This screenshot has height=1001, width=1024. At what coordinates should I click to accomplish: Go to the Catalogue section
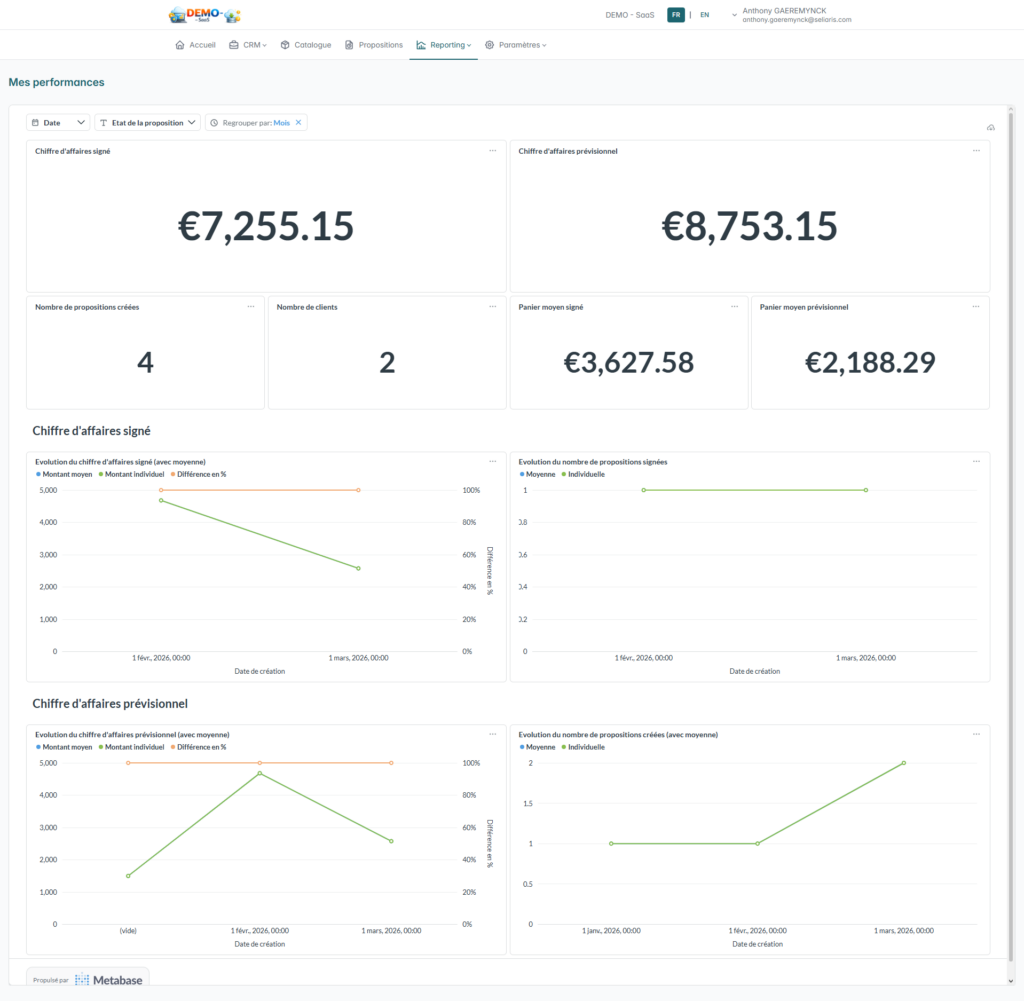tap(305, 45)
